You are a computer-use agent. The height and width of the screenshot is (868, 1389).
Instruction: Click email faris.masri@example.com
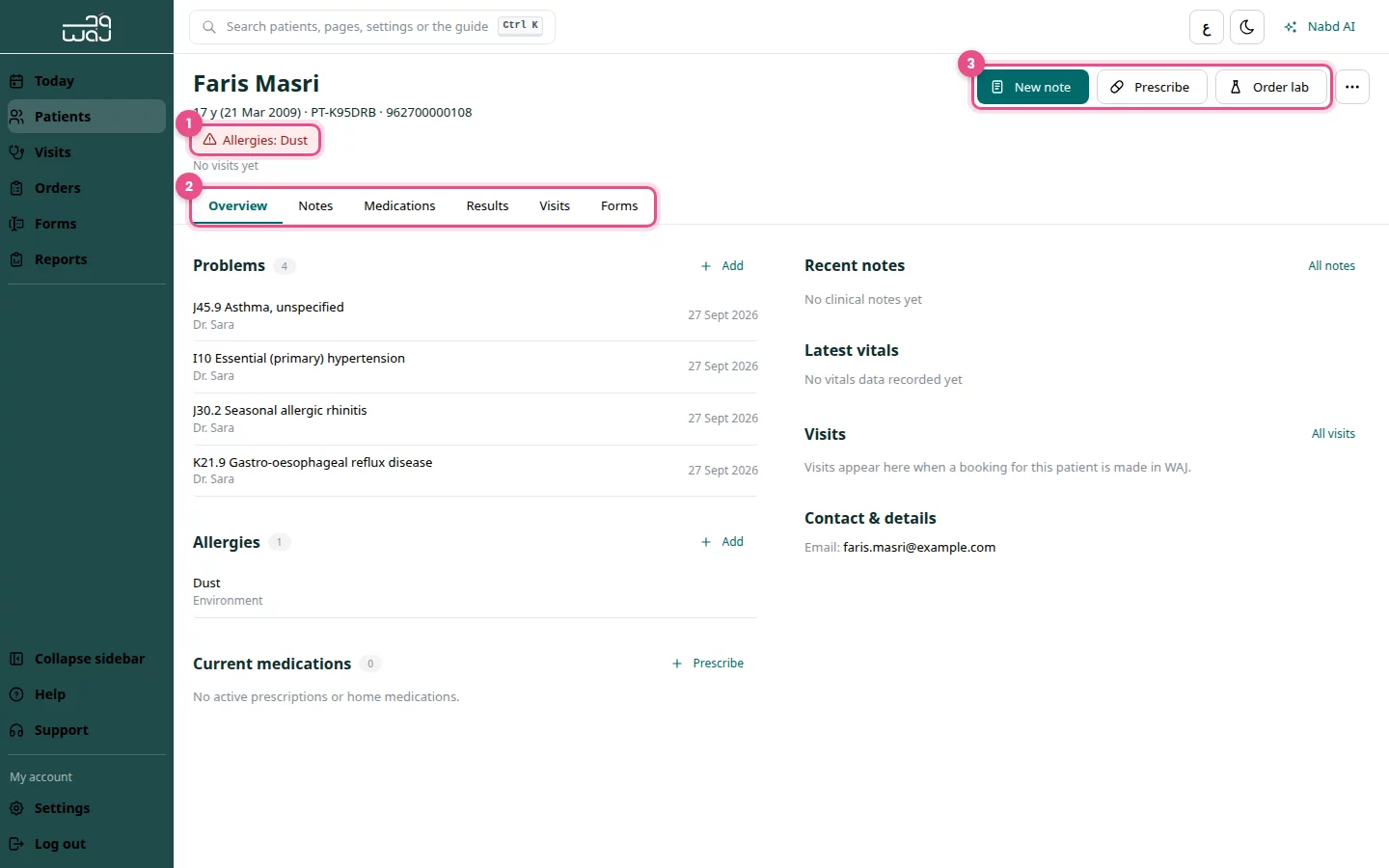(x=919, y=547)
